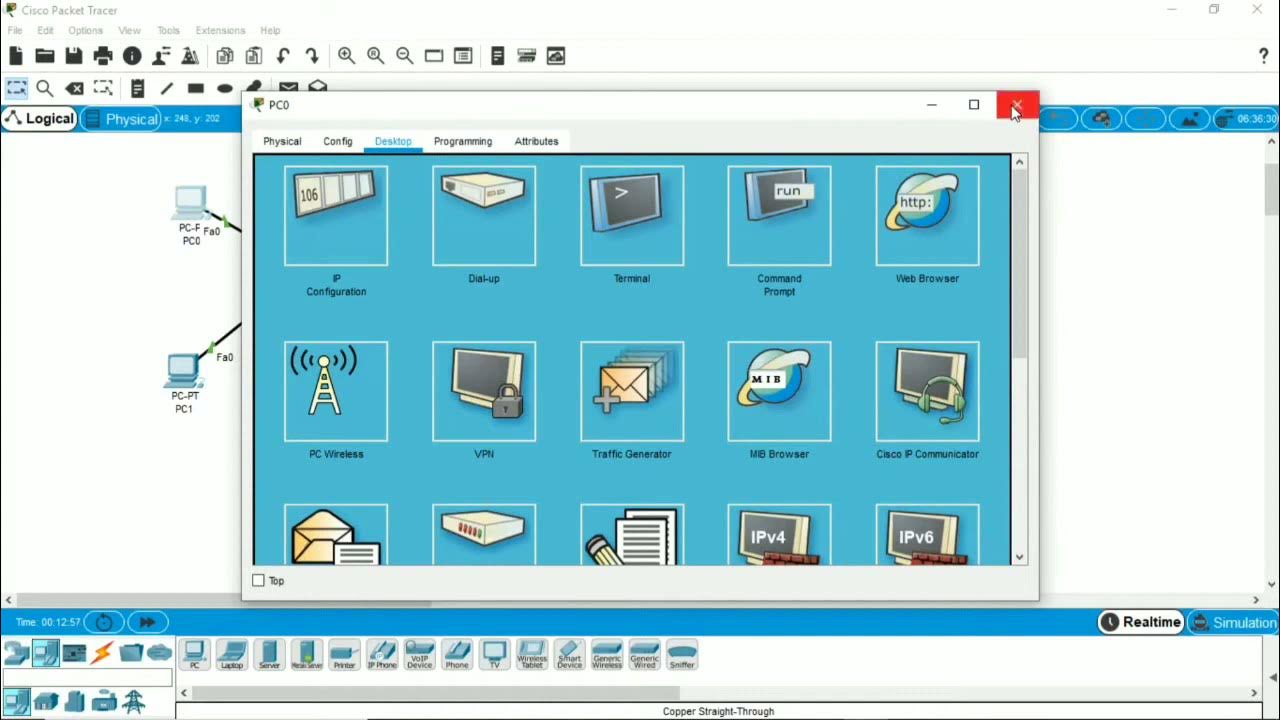The width and height of the screenshot is (1280, 720).
Task: Launch the Terminal app
Action: pos(632,216)
